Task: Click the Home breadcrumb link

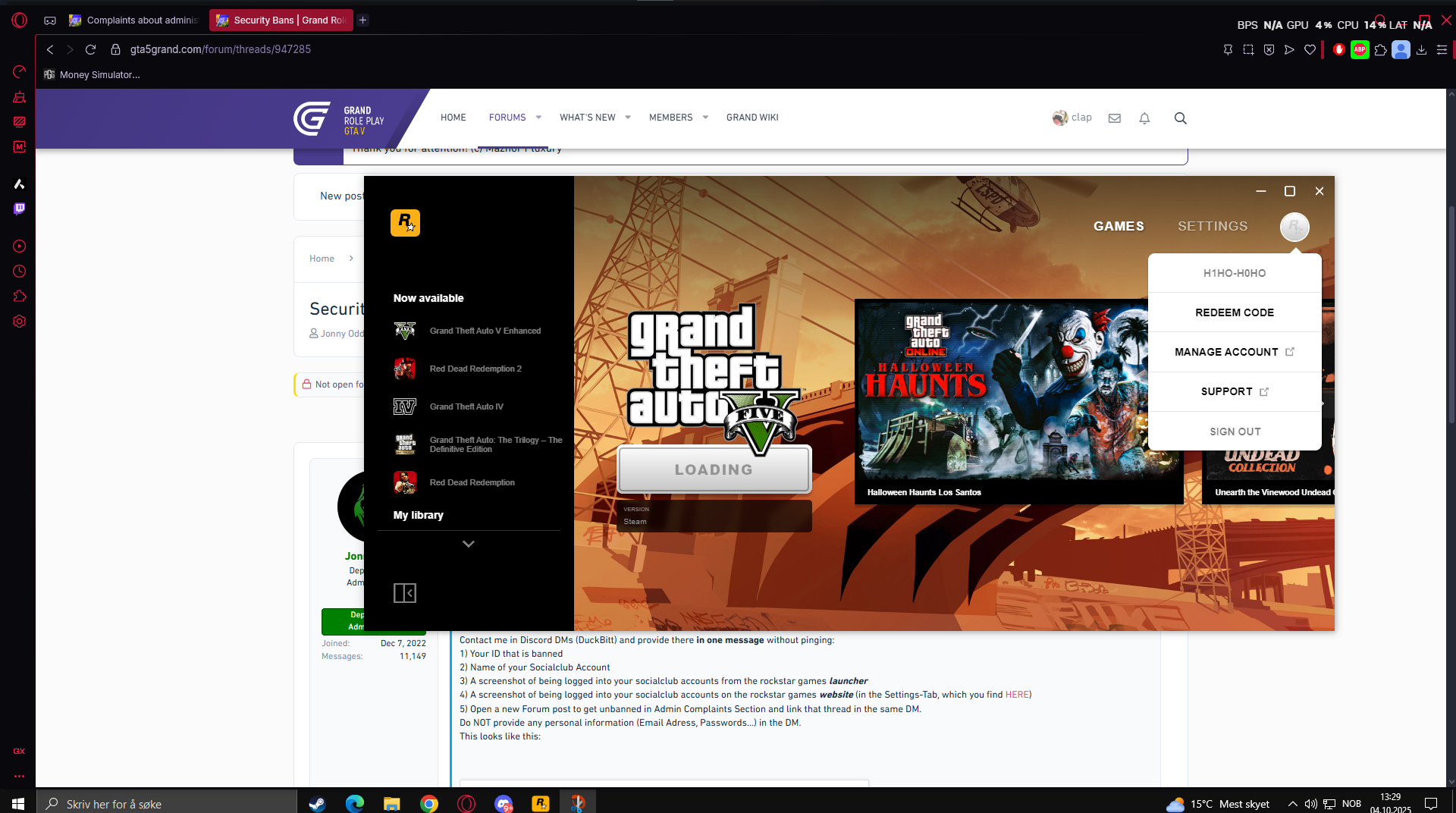Action: [x=322, y=259]
